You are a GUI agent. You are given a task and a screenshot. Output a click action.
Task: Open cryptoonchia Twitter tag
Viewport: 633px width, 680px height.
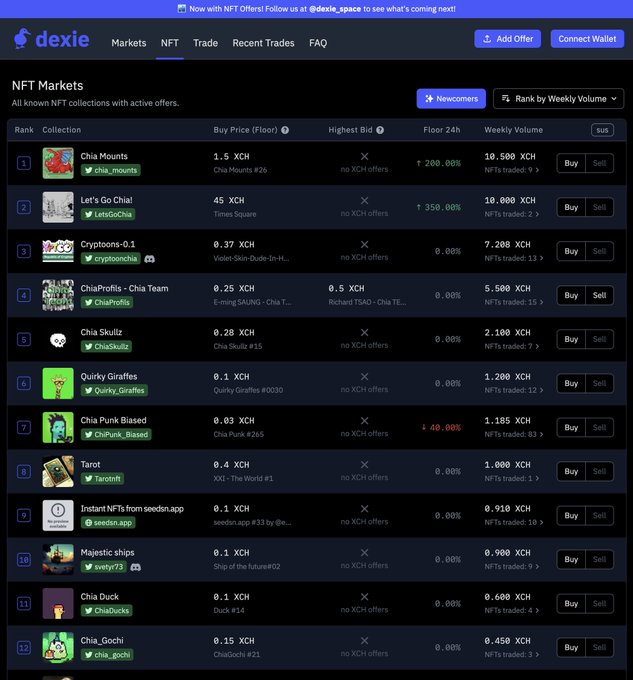[111, 258]
